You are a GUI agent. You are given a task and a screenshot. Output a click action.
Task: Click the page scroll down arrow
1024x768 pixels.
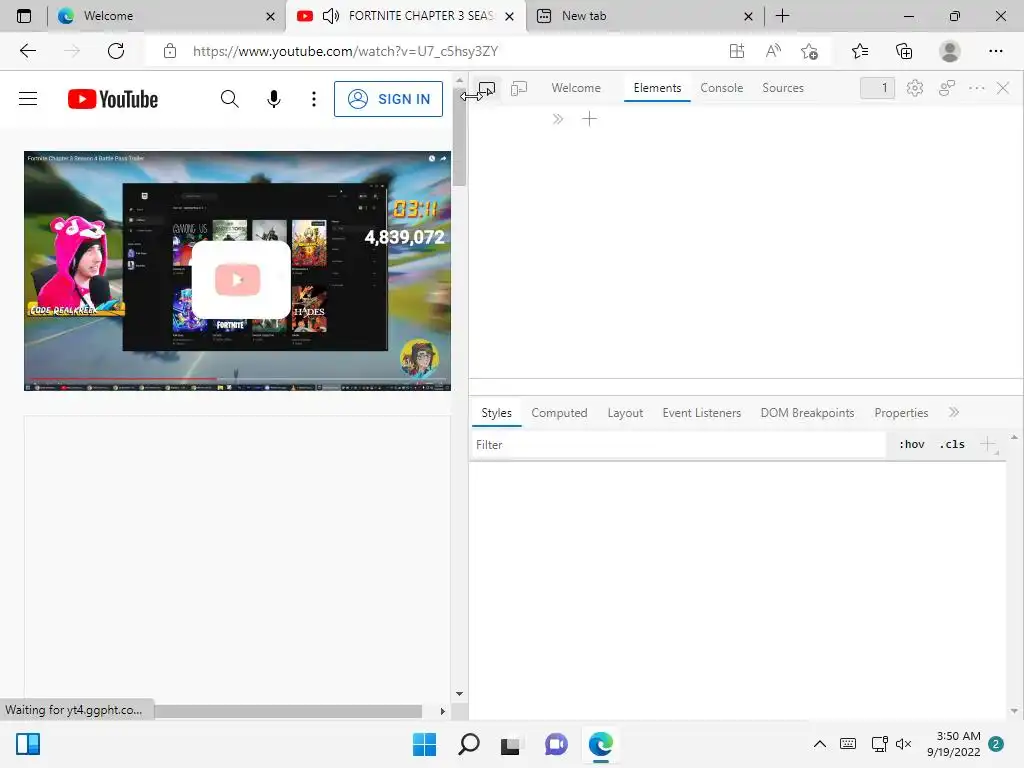[x=459, y=694]
